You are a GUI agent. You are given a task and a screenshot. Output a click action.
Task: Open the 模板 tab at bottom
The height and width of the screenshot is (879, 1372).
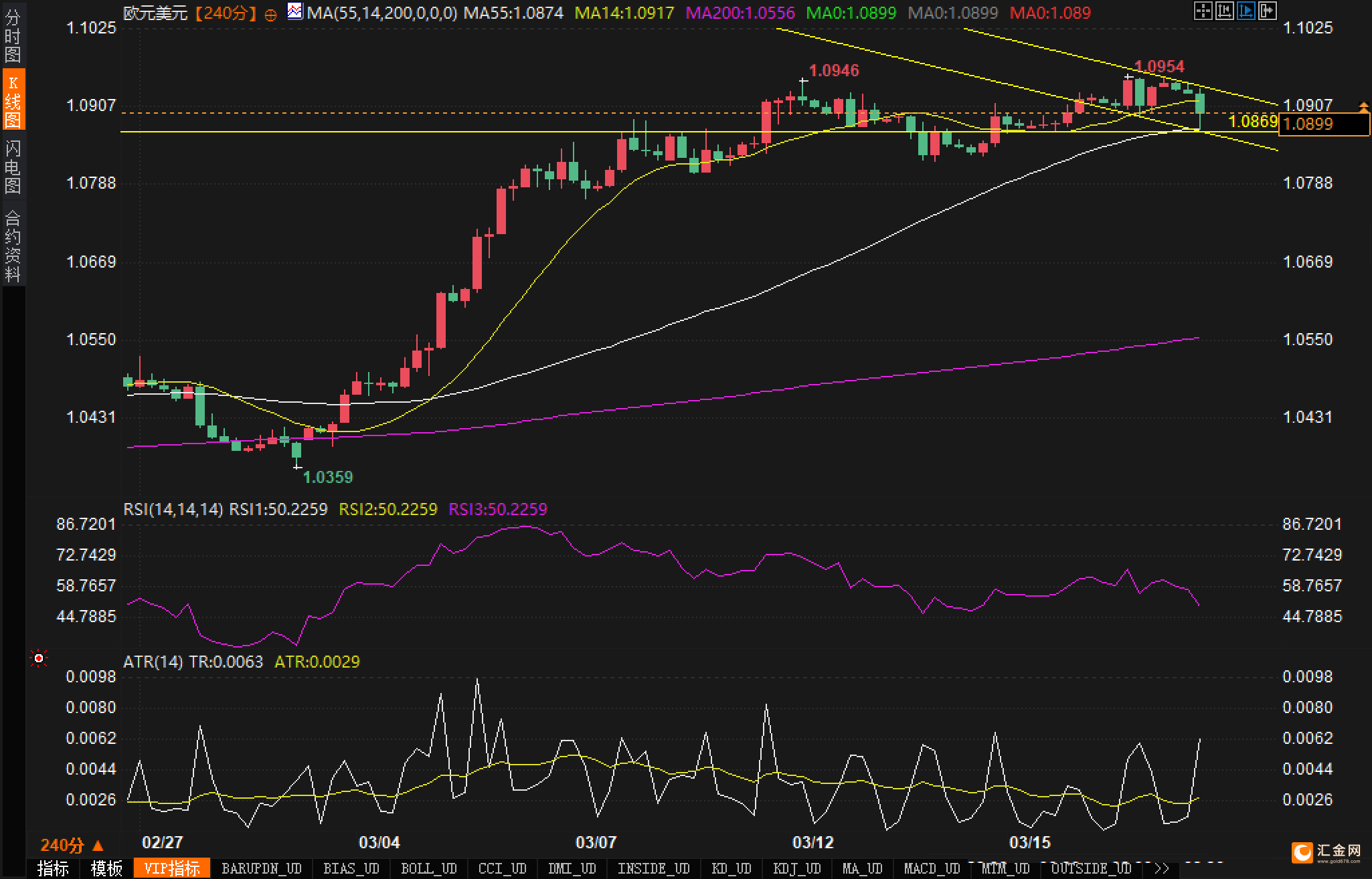pyautogui.click(x=107, y=869)
